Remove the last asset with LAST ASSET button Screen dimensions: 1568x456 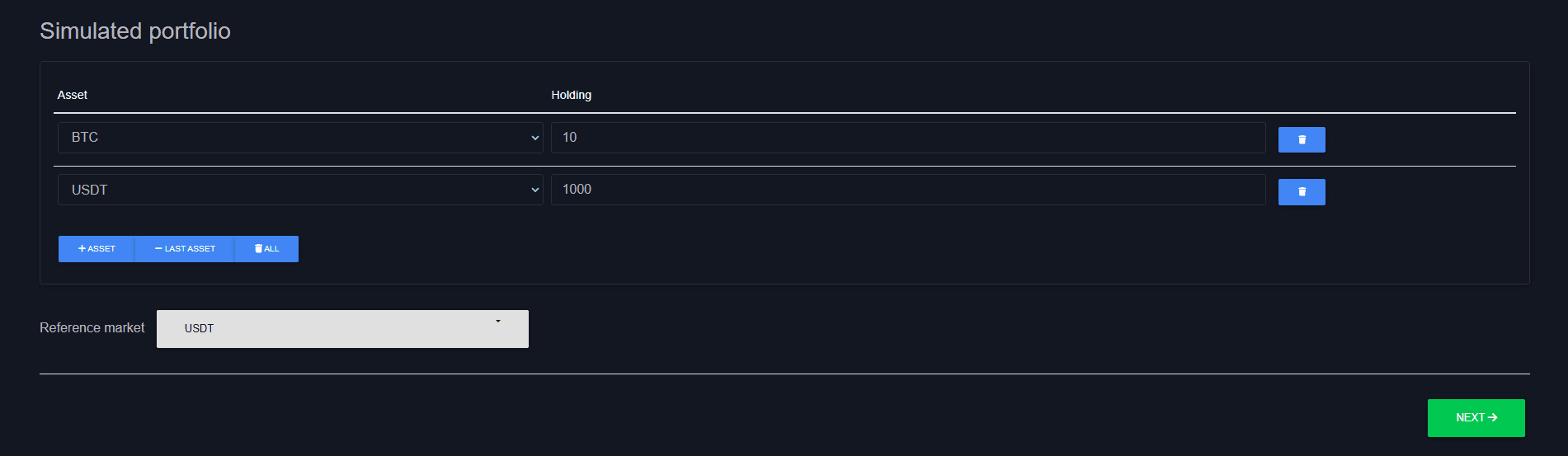click(185, 249)
